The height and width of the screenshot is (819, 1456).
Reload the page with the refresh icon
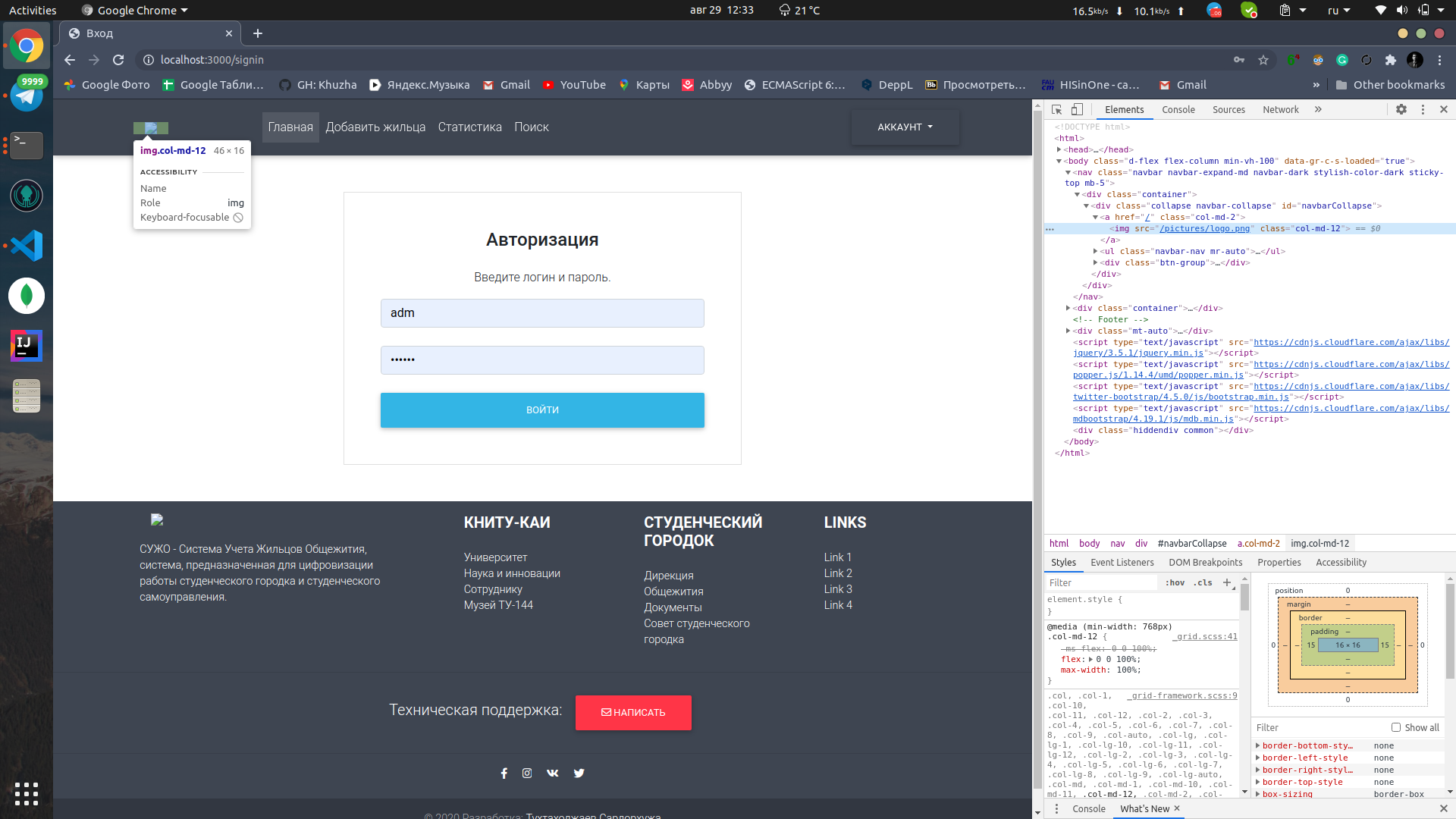[118, 60]
